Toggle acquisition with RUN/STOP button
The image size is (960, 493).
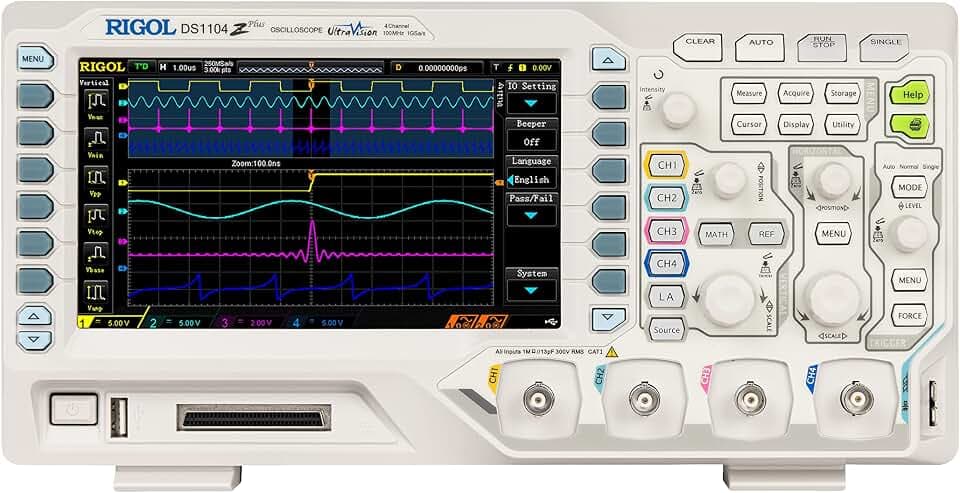(822, 46)
